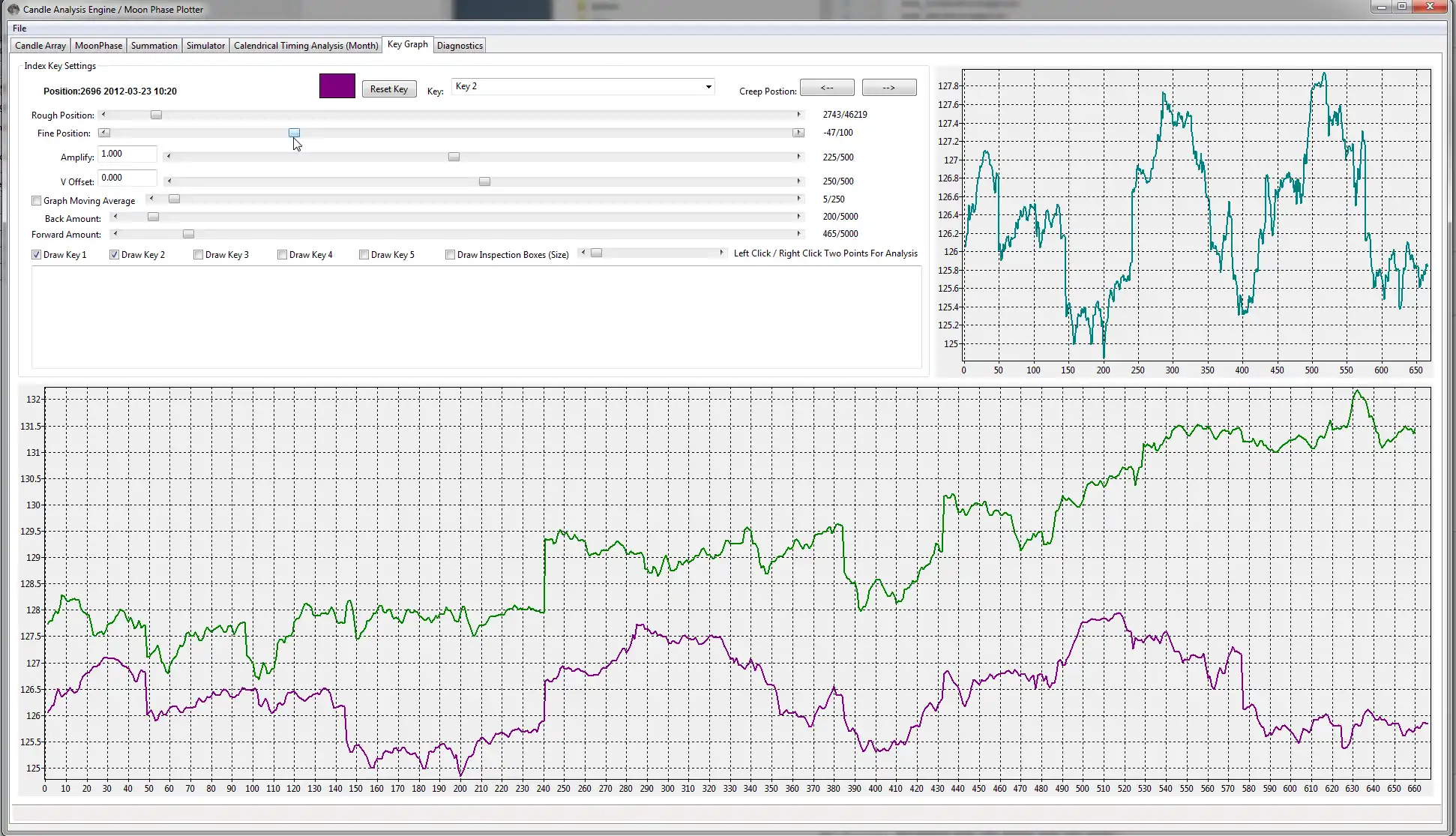This screenshot has width=1456, height=836.
Task: Click the Reset Key button
Action: (388, 88)
